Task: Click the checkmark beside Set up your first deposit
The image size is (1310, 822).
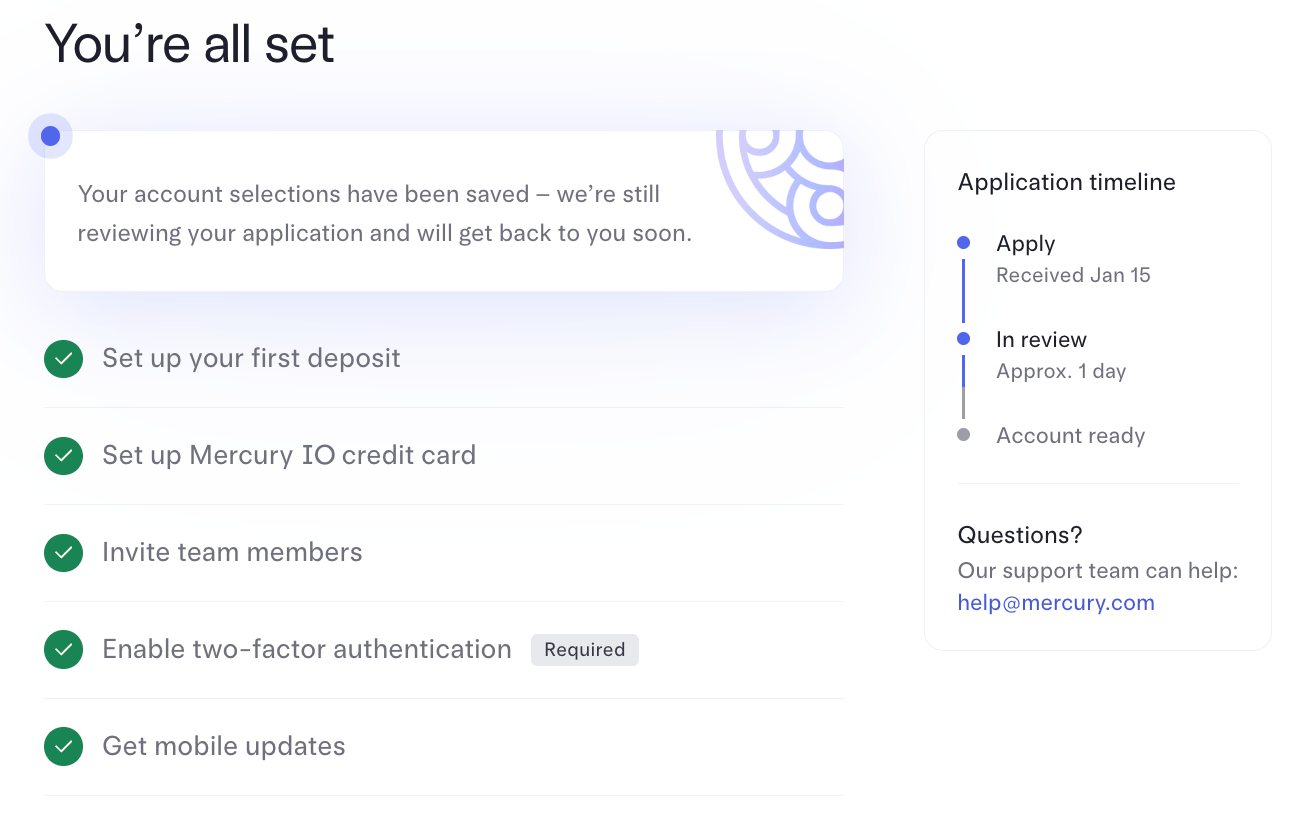Action: click(x=63, y=359)
